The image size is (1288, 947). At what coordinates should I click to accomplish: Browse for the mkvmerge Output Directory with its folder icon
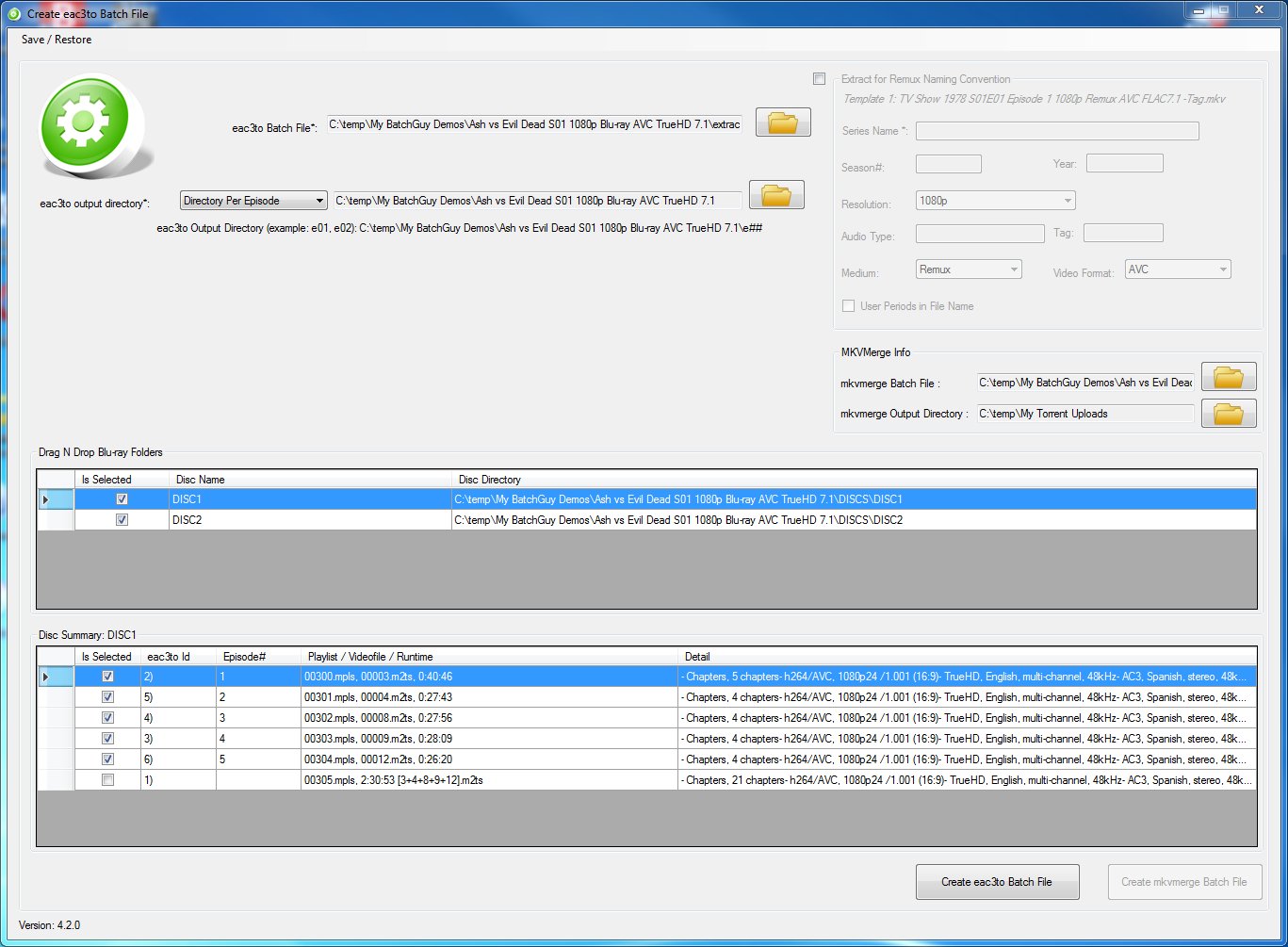(1229, 414)
